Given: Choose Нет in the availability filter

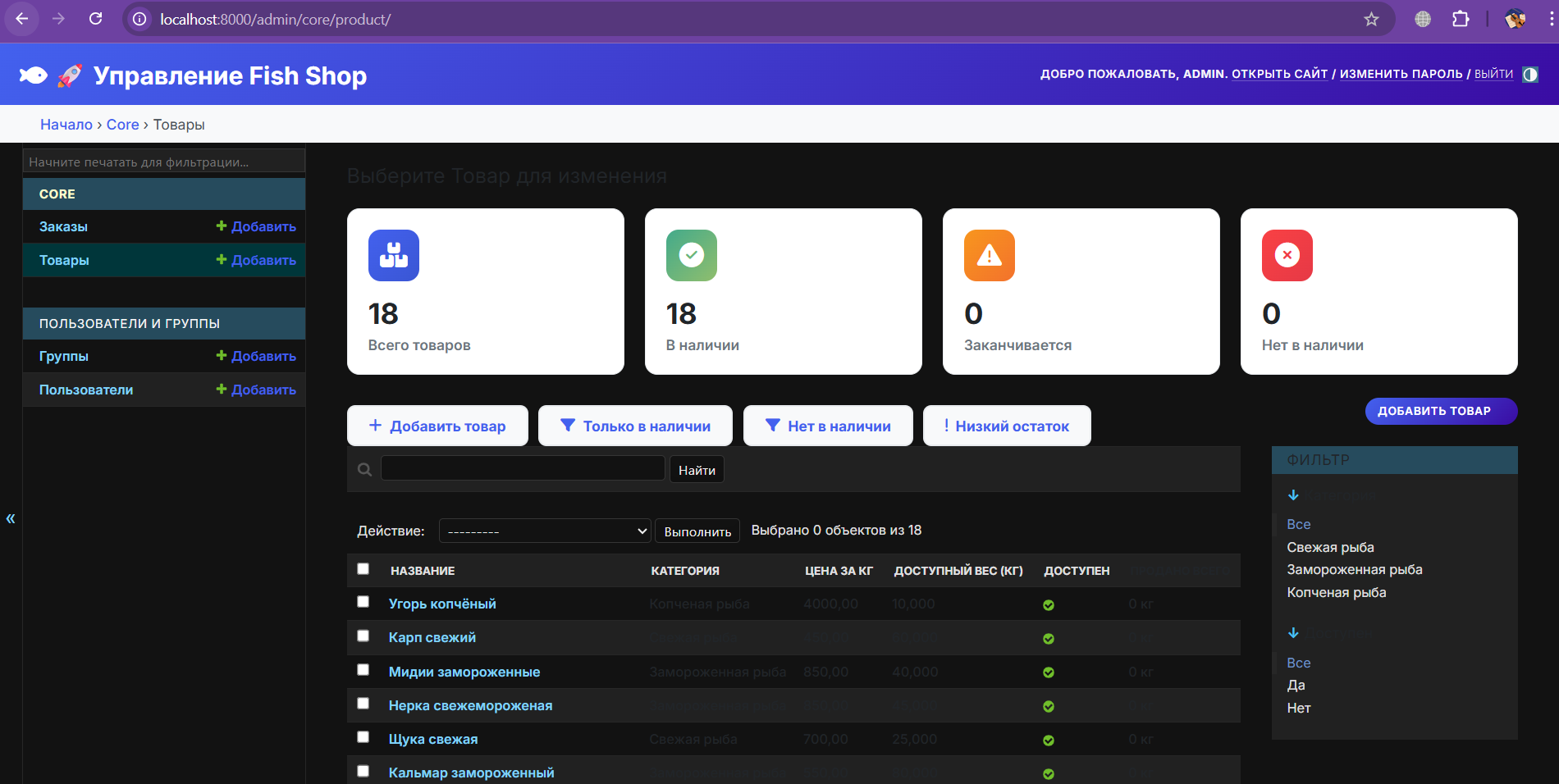Looking at the screenshot, I should click(x=1299, y=708).
